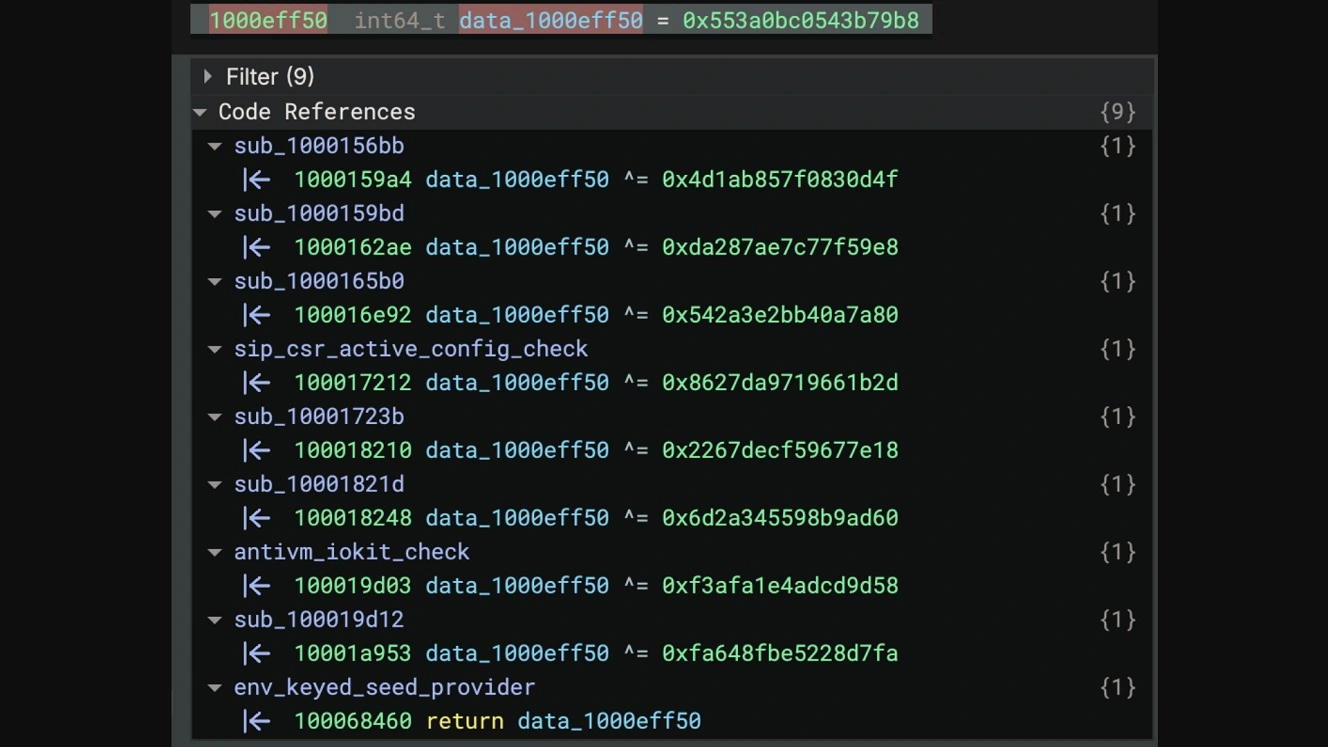Click the XOR constant 0x2267decf59677e18
This screenshot has height=747, width=1328.
click(x=780, y=450)
